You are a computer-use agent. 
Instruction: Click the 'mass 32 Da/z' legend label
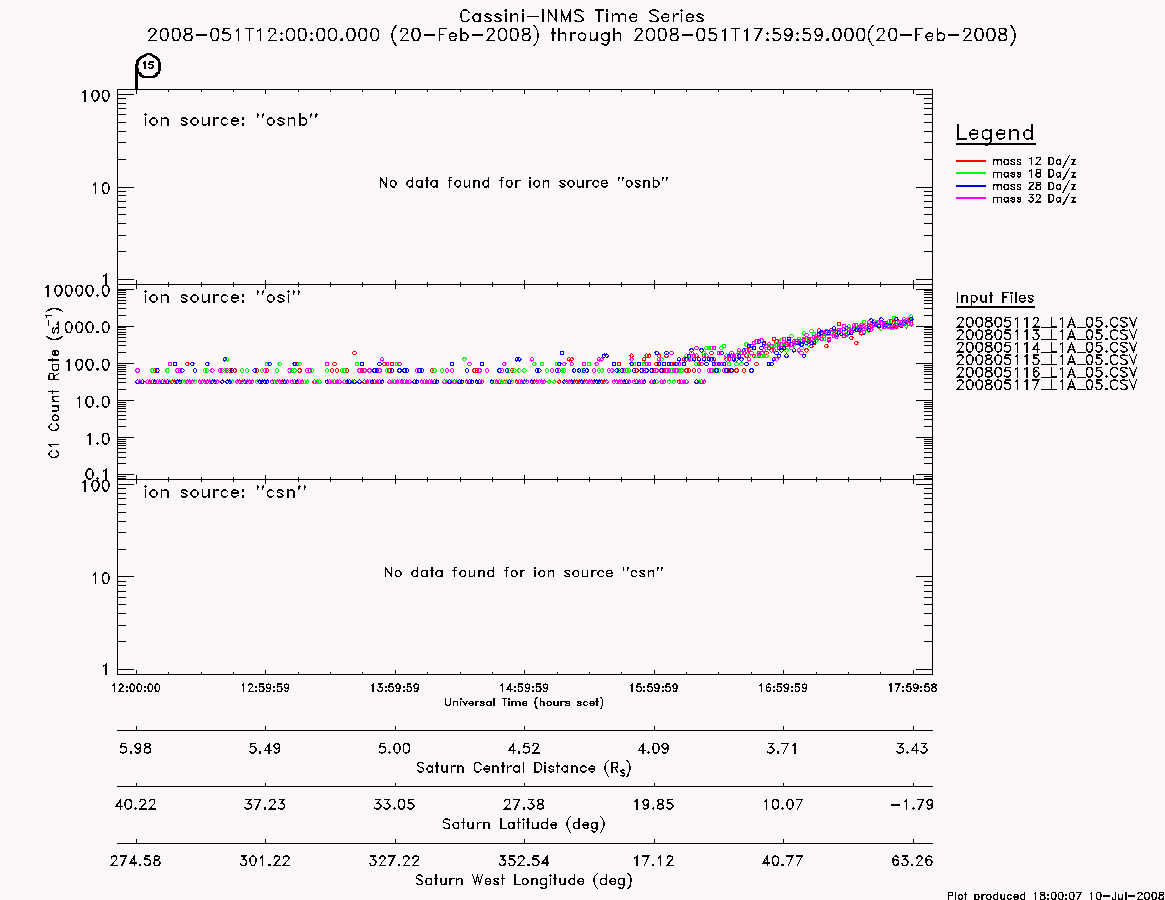[x=1034, y=198]
